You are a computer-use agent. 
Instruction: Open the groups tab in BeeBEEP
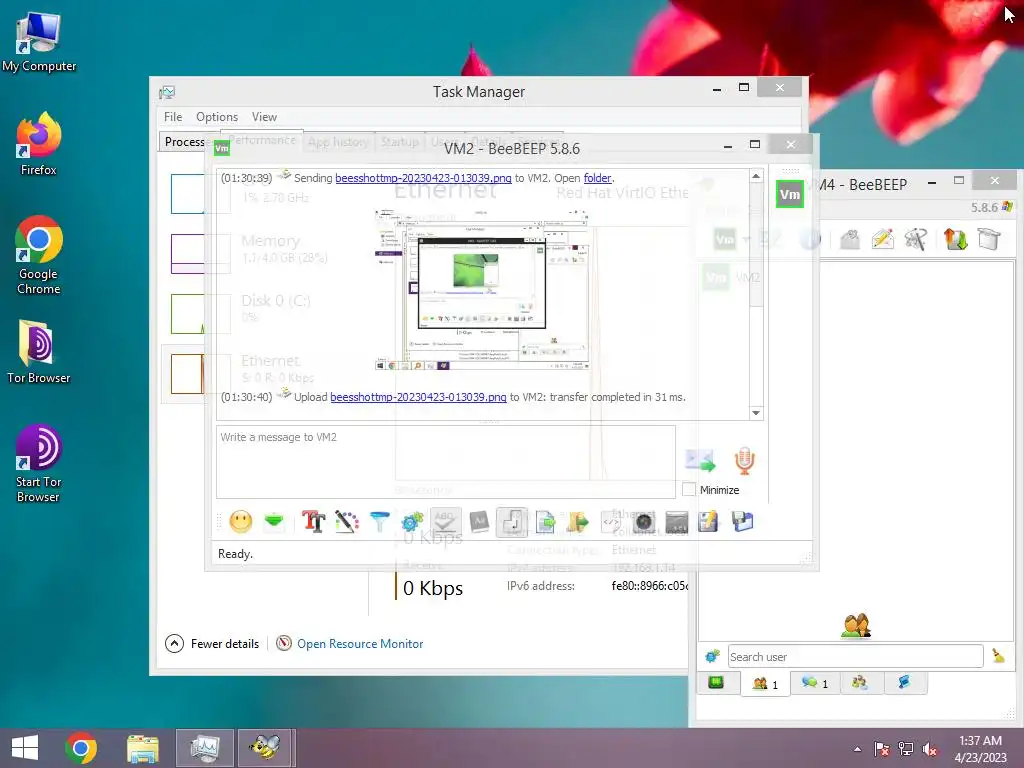[860, 682]
